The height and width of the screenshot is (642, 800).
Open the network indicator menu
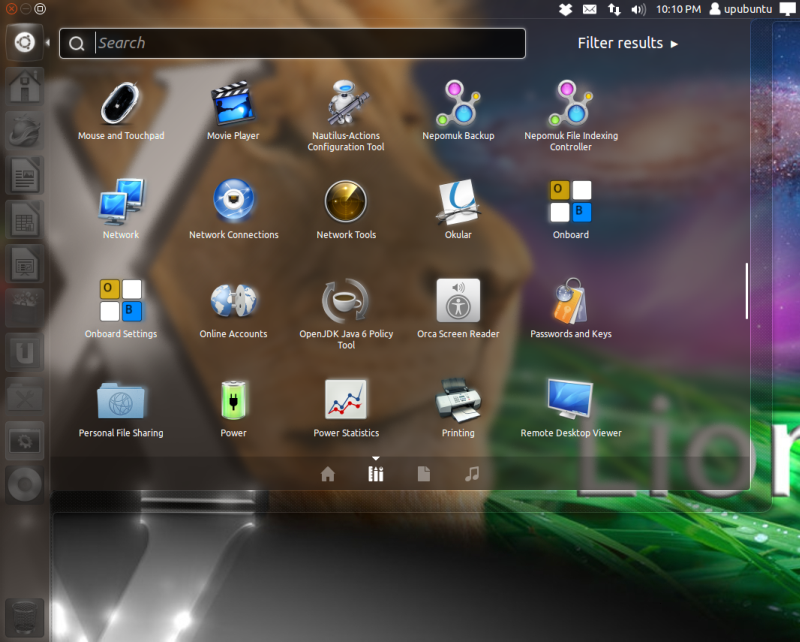click(614, 9)
